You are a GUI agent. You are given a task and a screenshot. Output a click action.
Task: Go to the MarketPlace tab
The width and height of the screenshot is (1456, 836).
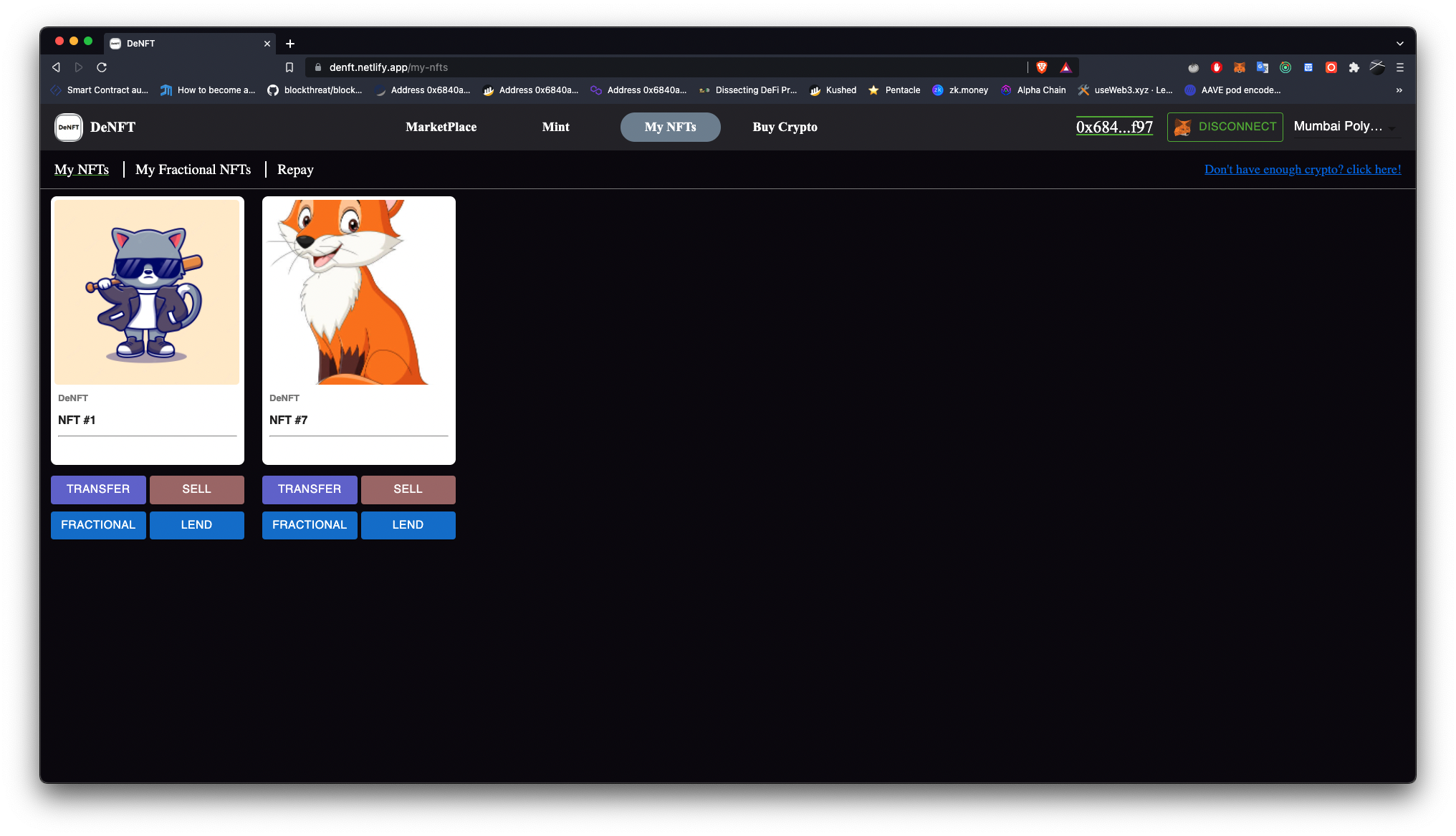[441, 127]
